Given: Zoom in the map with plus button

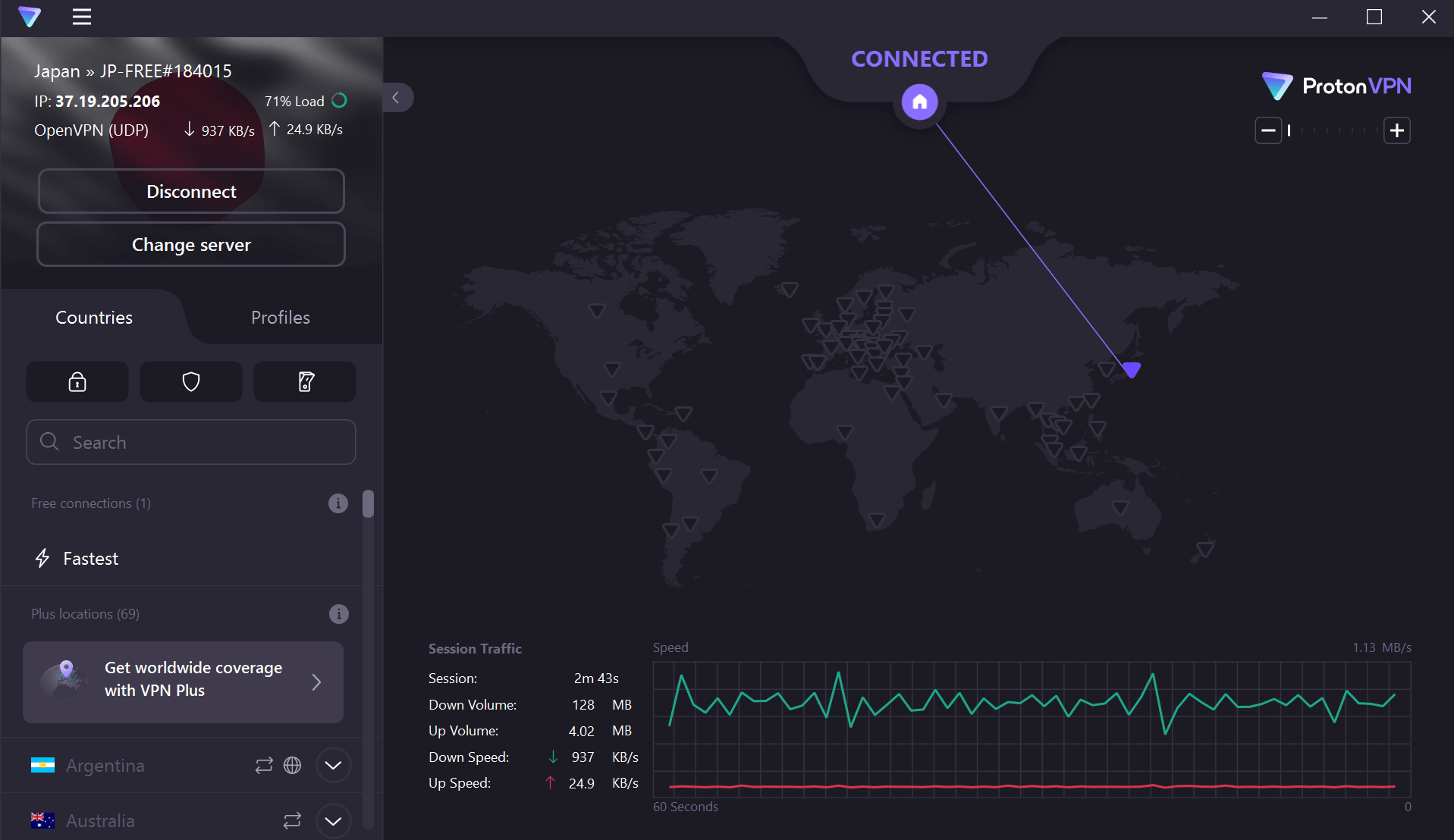Looking at the screenshot, I should pos(1397,130).
